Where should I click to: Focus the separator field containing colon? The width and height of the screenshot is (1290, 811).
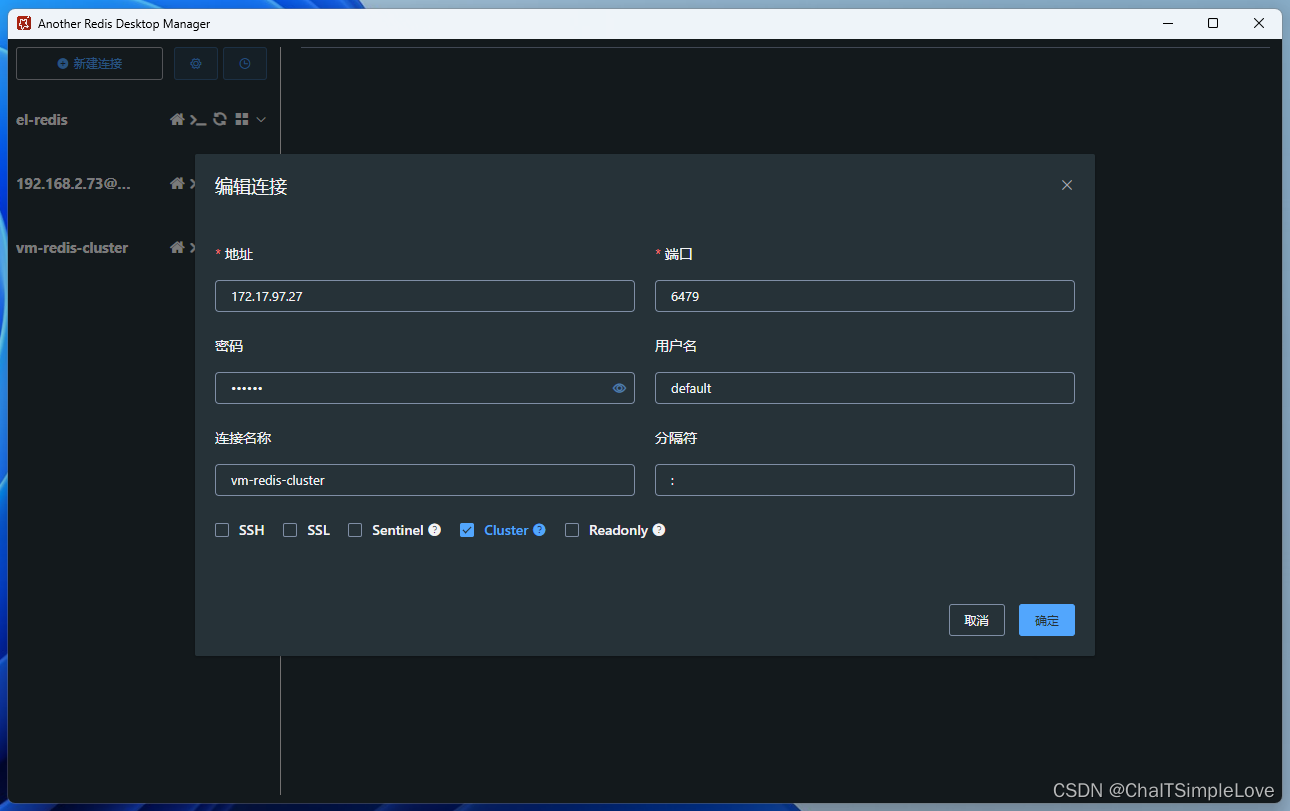865,480
